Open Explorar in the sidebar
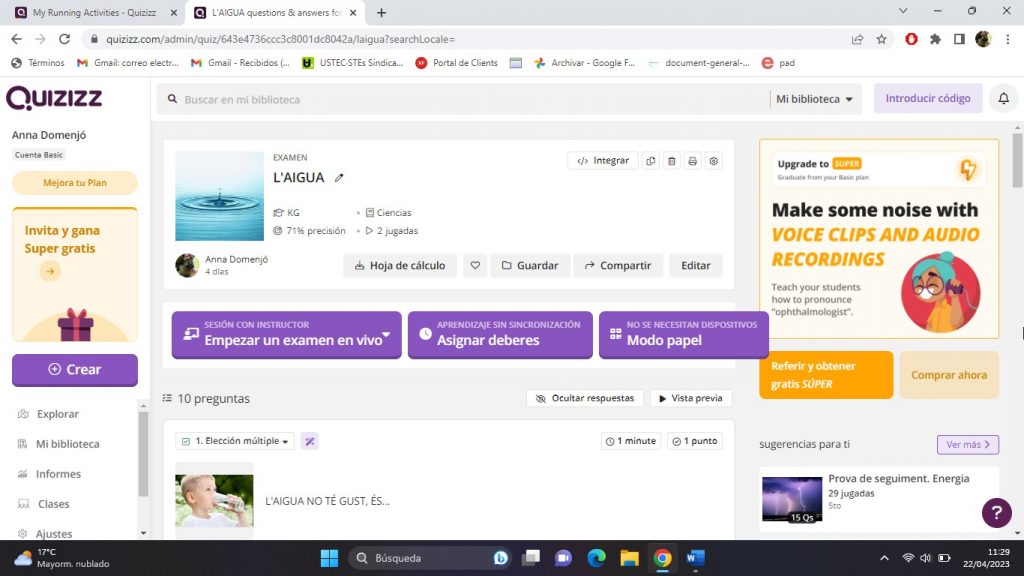Image resolution: width=1024 pixels, height=576 pixels. point(58,414)
